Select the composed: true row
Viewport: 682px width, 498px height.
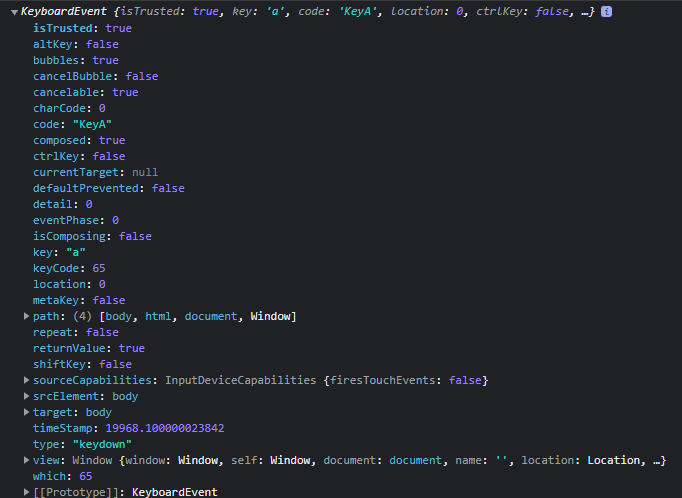[x=79, y=140]
